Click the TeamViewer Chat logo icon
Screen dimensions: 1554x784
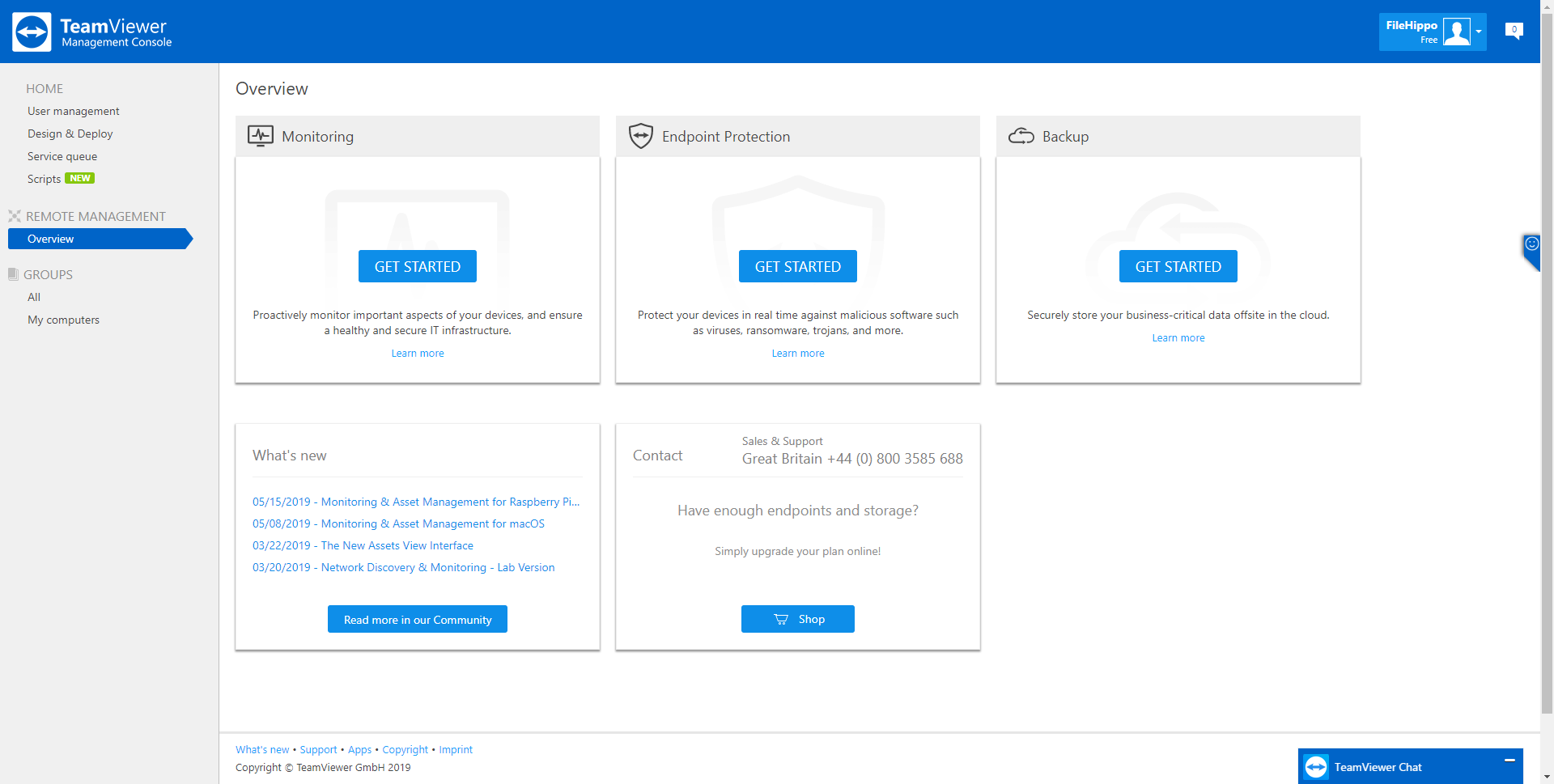click(1316, 767)
